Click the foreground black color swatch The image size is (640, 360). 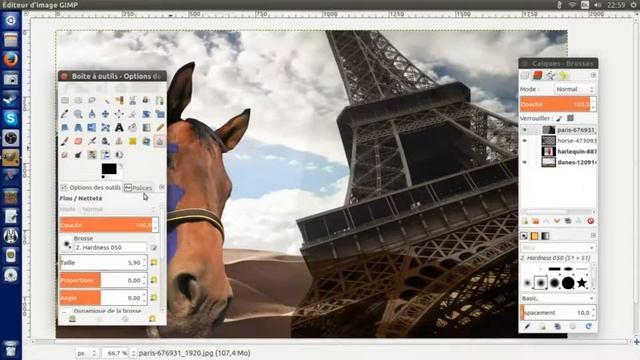pos(109,169)
